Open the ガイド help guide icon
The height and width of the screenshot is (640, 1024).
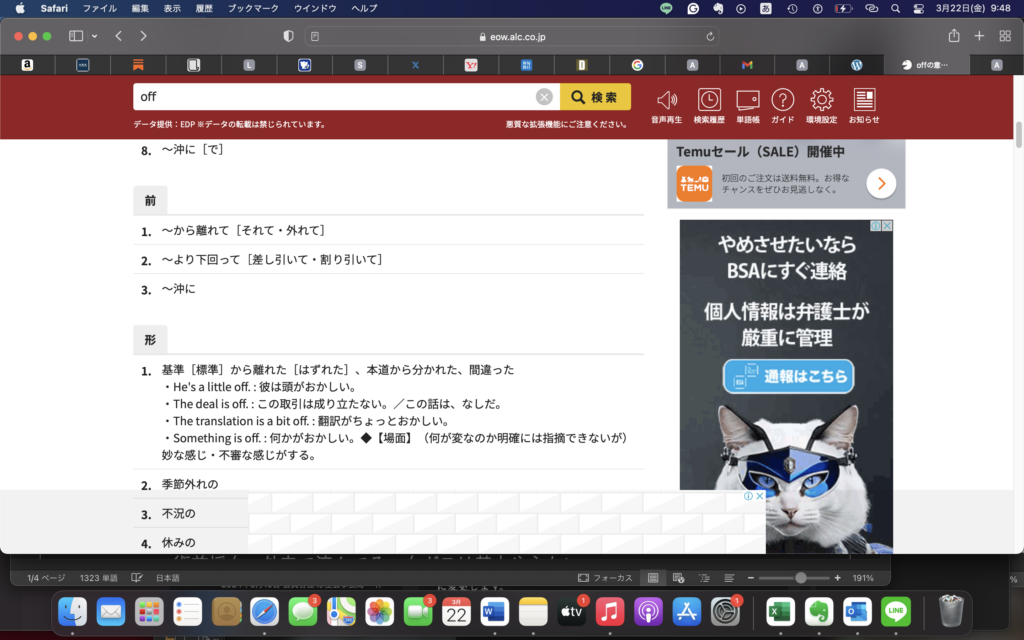coord(782,100)
